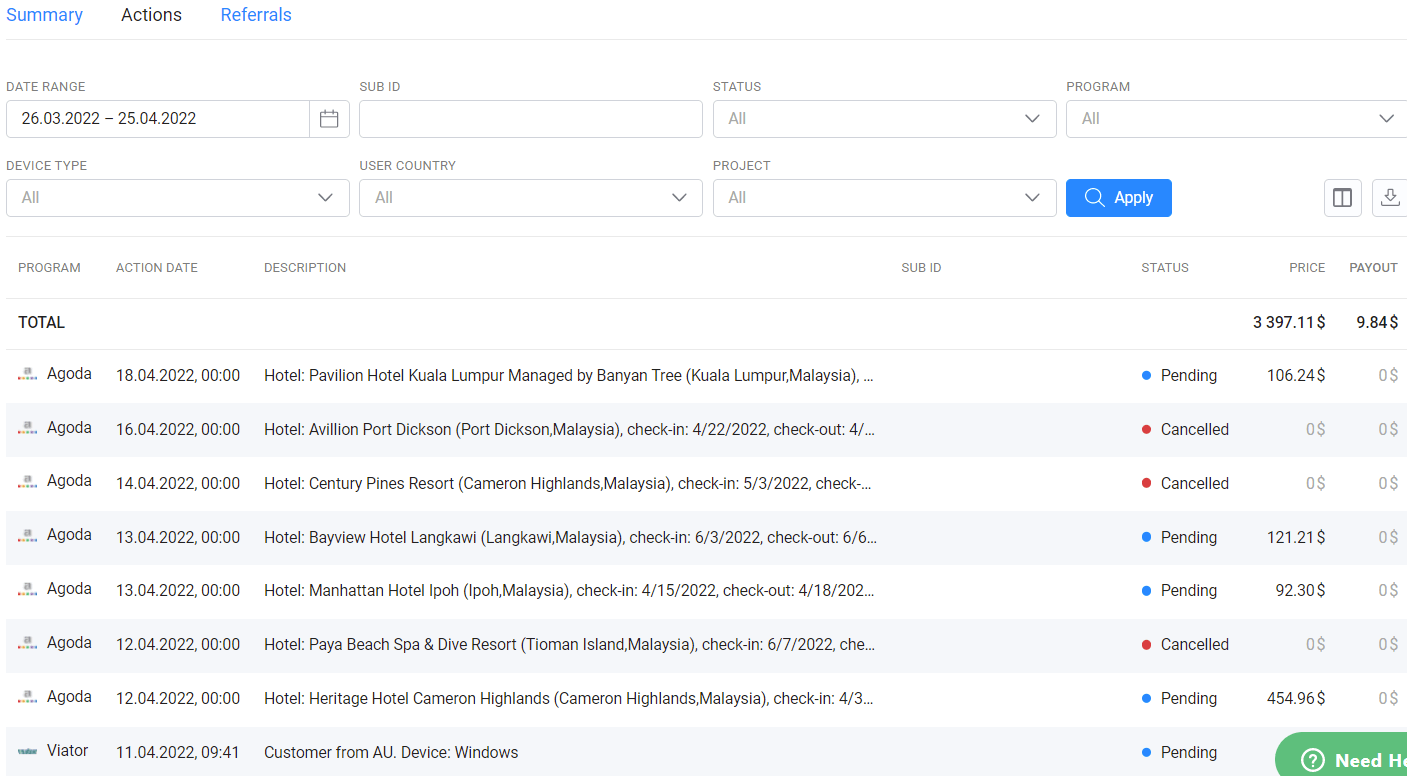Click the column settings icon

coord(1342,198)
